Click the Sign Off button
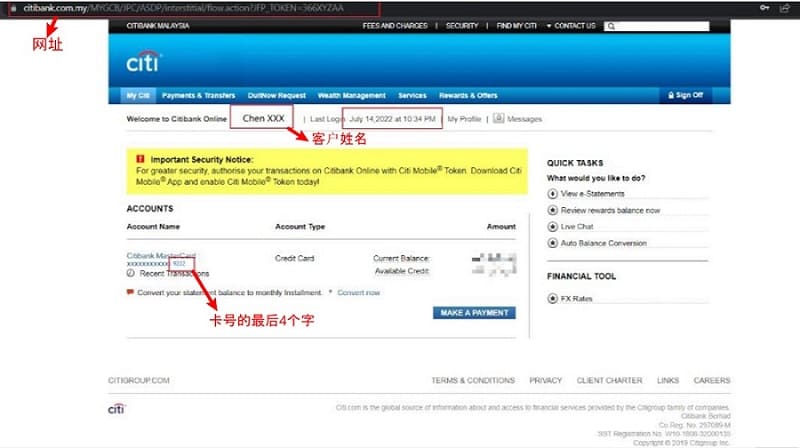Viewport: 800px width, 448px height. pyautogui.click(x=686, y=95)
